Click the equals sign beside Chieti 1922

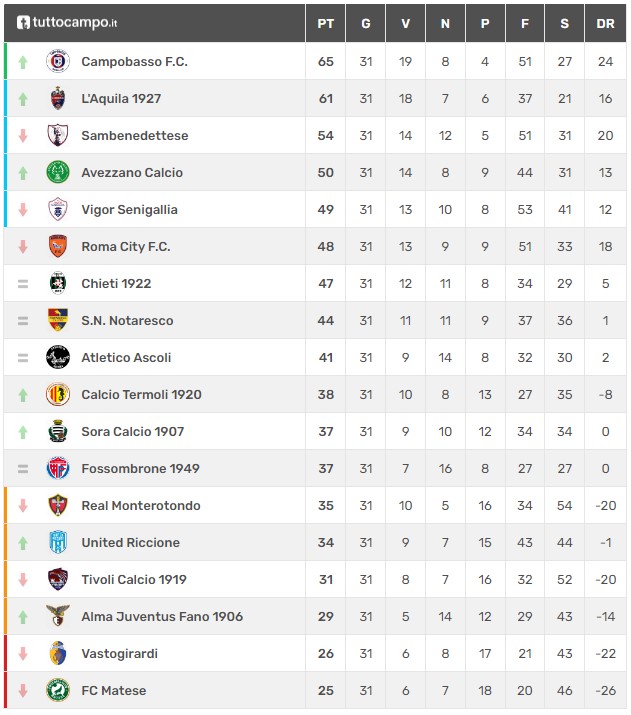tap(23, 284)
